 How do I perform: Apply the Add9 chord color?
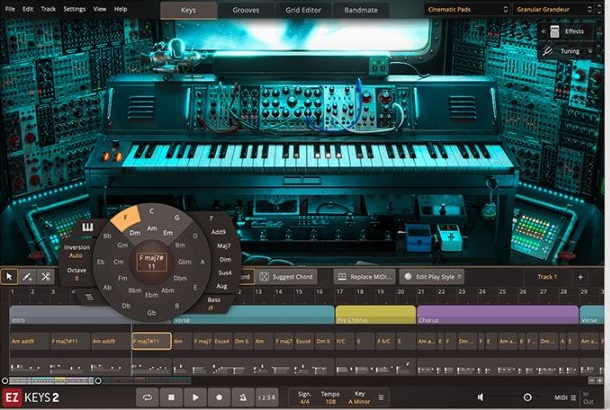[x=218, y=232]
